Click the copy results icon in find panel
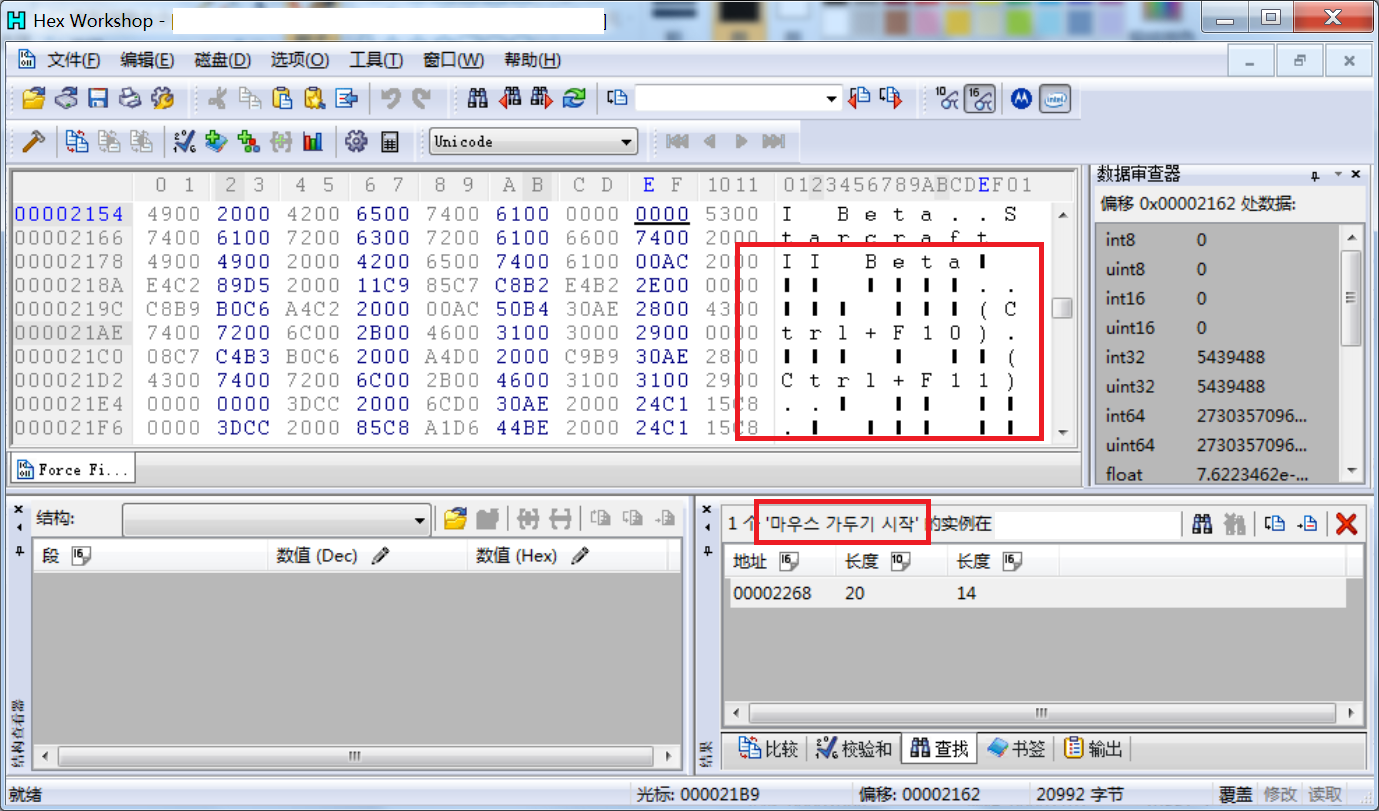The width and height of the screenshot is (1379, 811). (x=1274, y=522)
